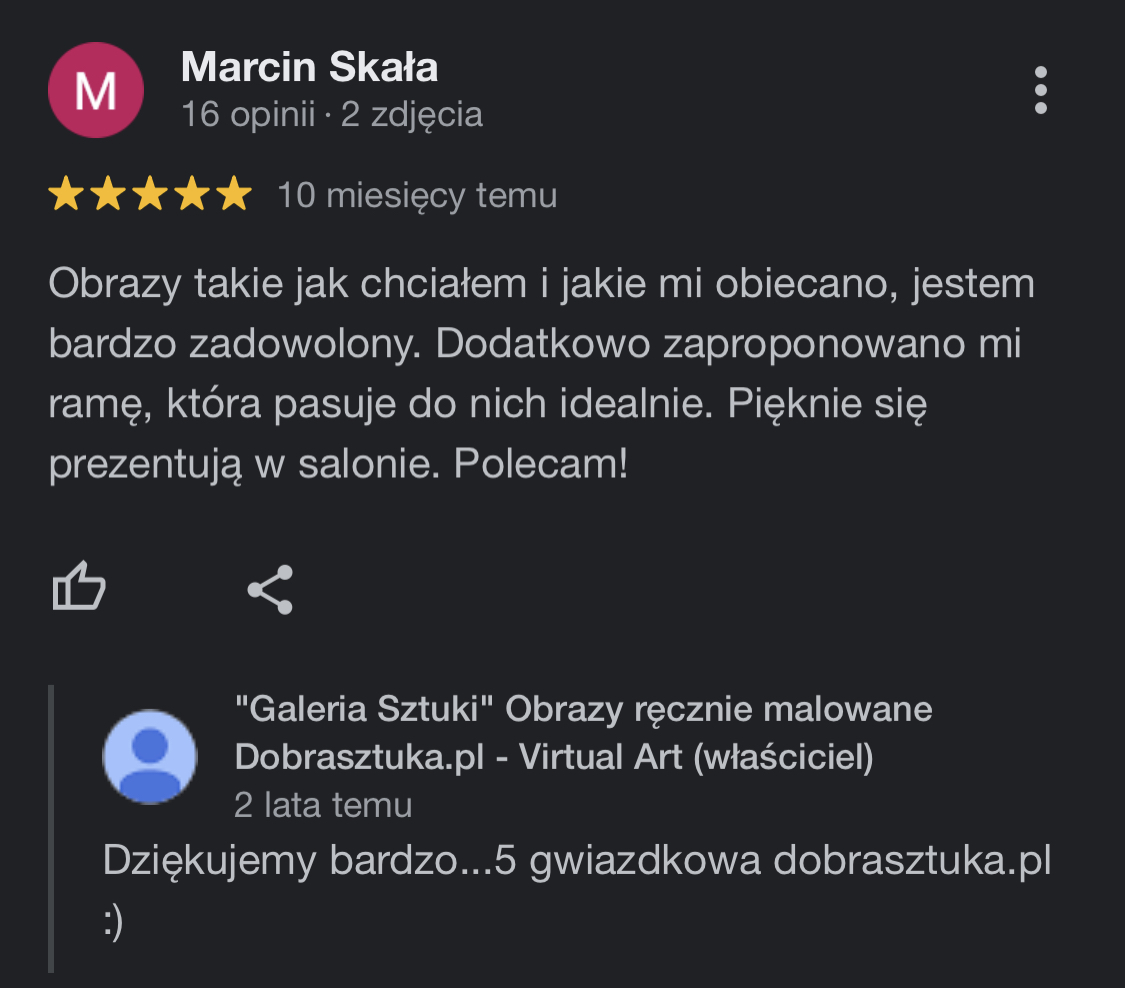Click the fourth gold rating star
This screenshot has height=988, width=1125.
pyautogui.click(x=192, y=195)
